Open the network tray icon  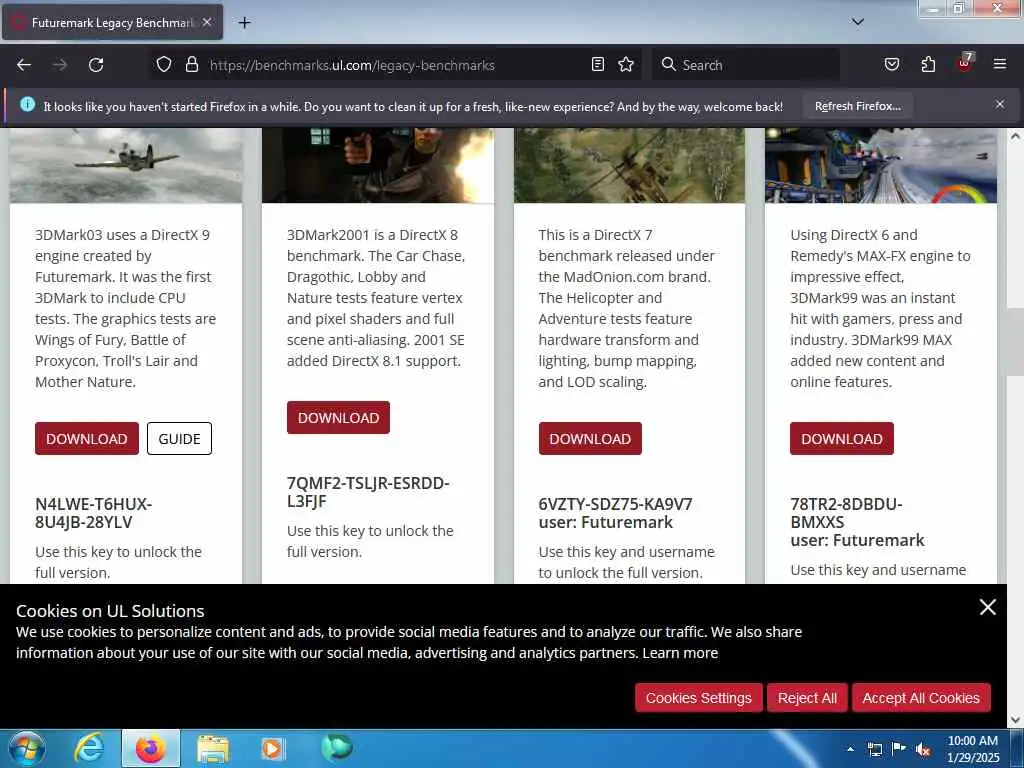874,749
